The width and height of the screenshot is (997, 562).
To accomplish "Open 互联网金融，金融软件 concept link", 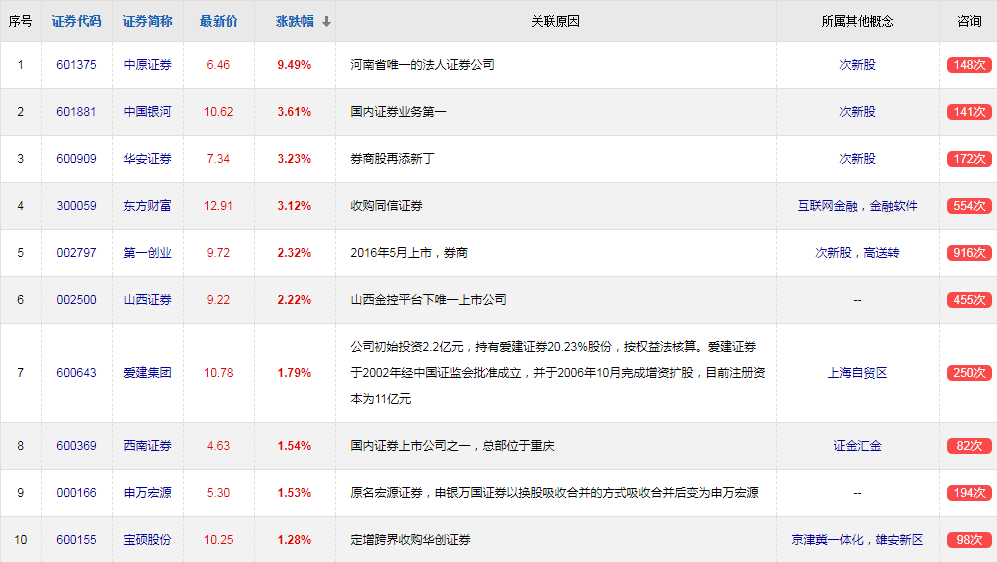I will [x=857, y=206].
